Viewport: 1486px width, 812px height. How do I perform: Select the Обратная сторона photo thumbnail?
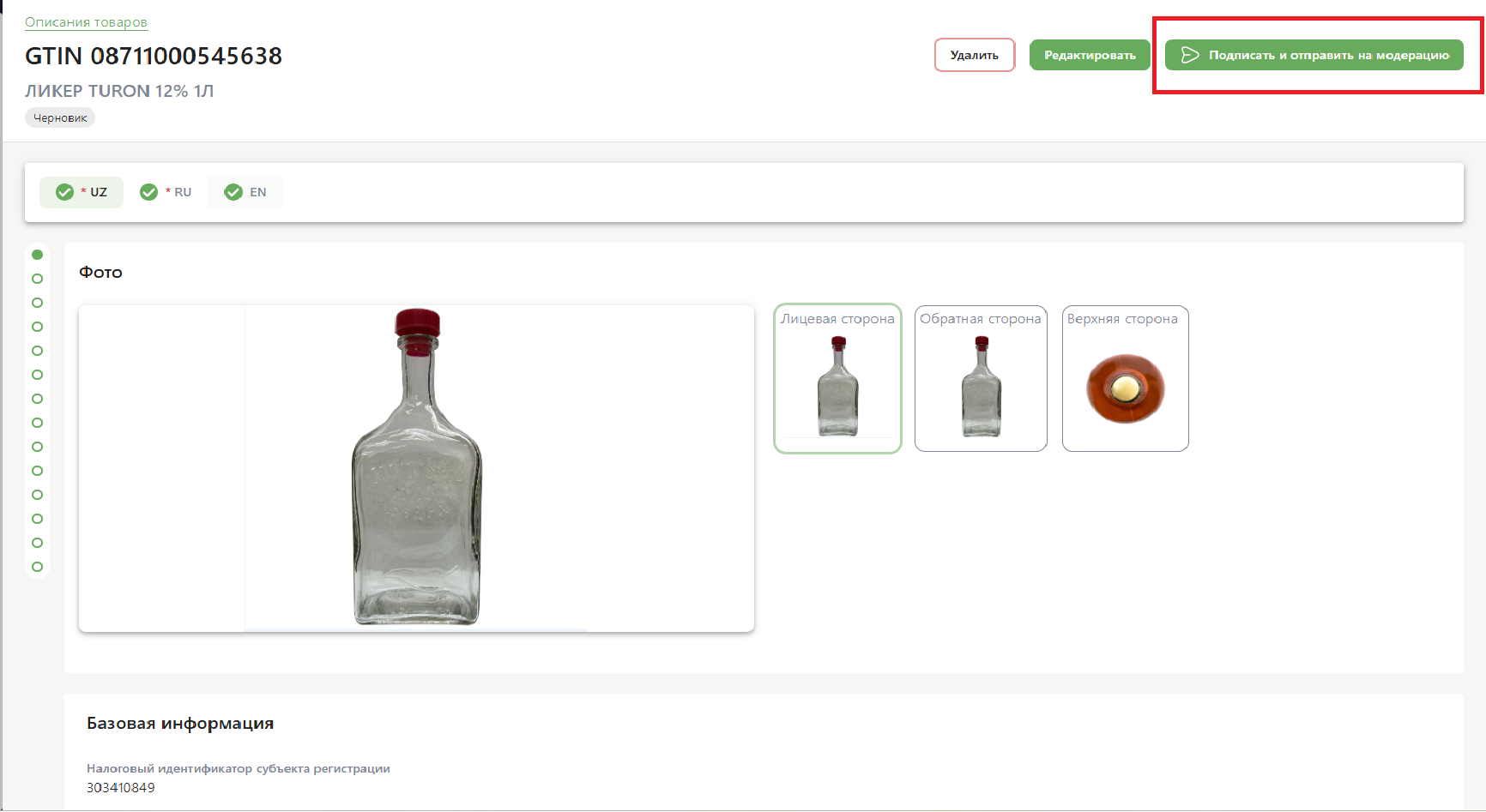pyautogui.click(x=981, y=378)
